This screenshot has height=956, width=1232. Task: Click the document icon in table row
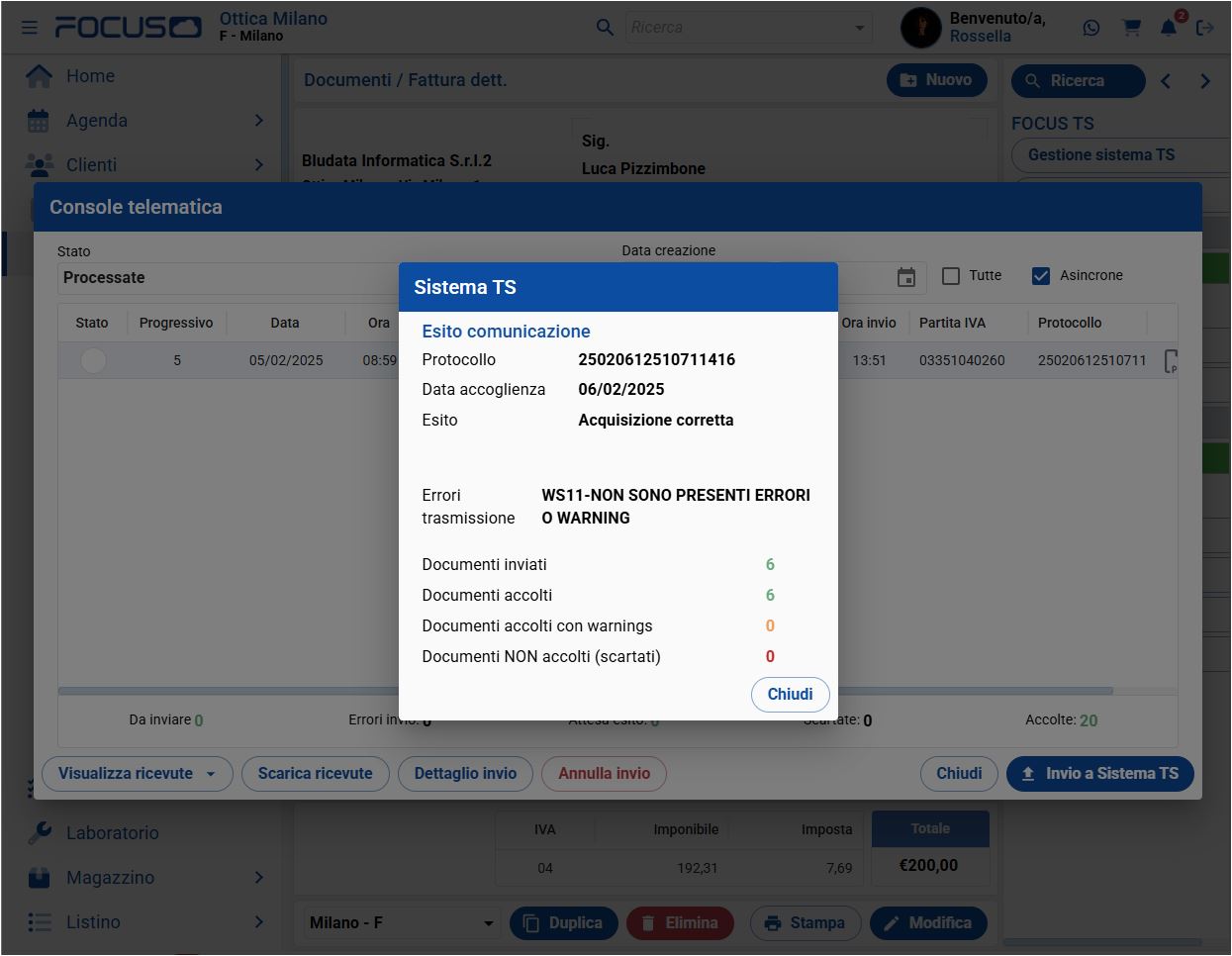click(1171, 360)
